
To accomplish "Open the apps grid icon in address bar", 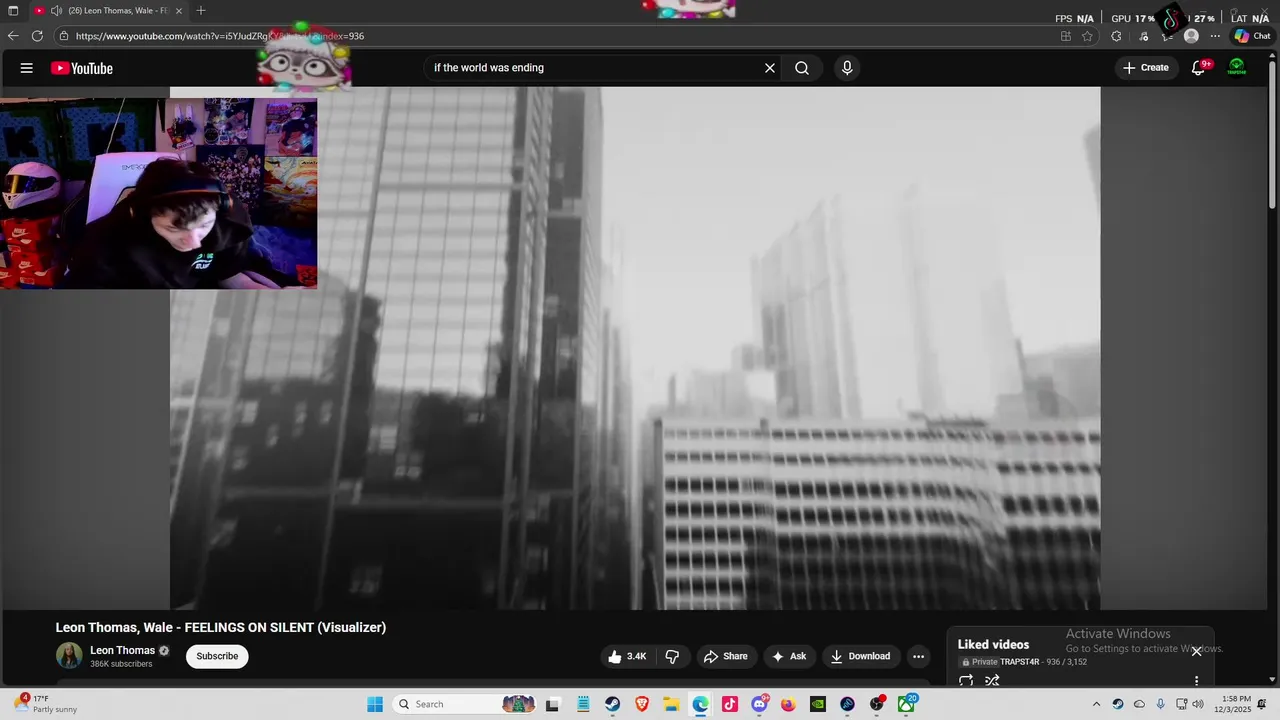I will (1066, 36).
